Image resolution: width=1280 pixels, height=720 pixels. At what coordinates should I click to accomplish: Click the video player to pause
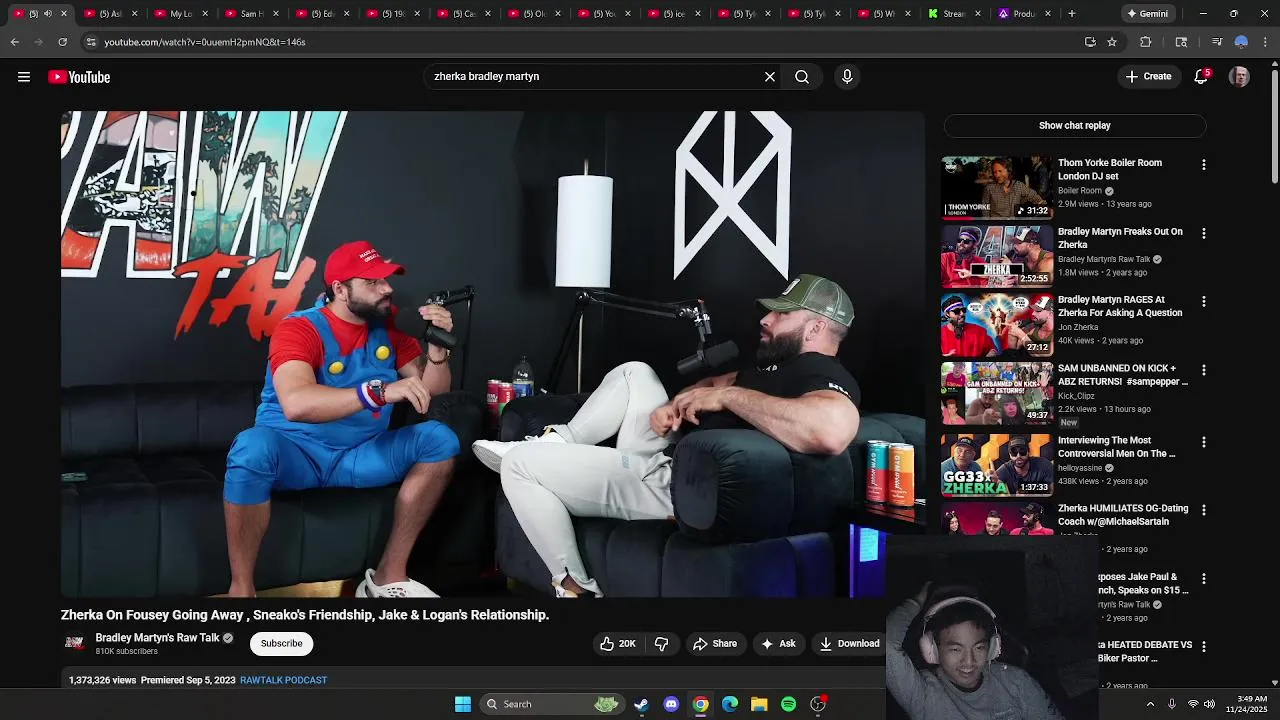493,354
